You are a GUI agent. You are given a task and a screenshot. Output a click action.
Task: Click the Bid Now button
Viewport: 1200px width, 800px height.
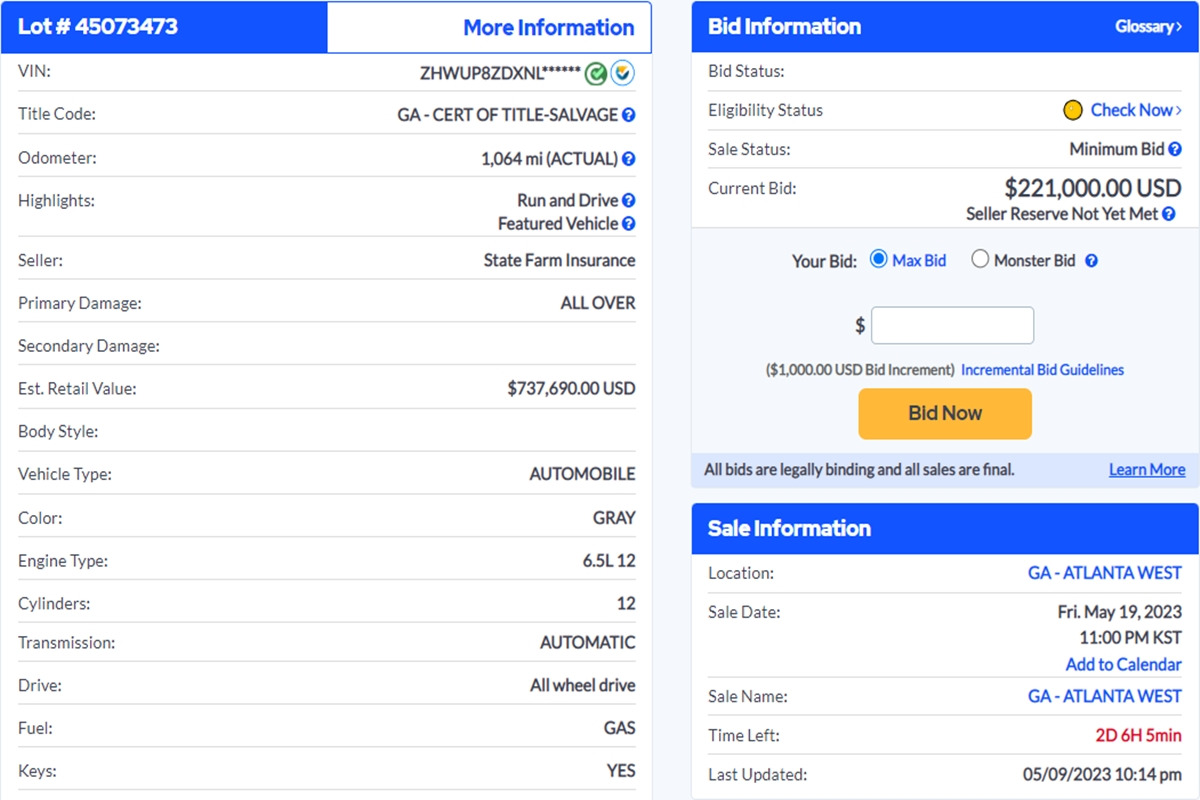945,413
